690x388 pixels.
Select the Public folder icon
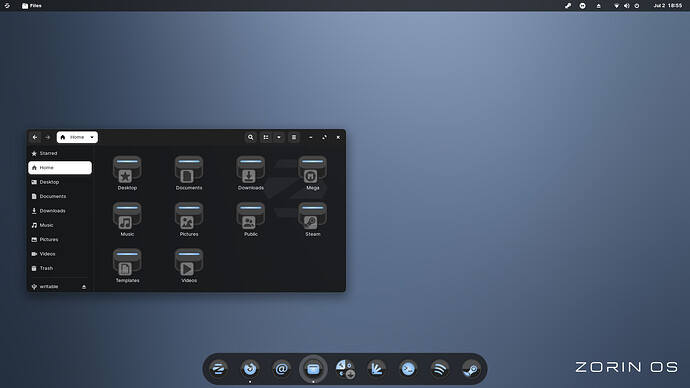251,216
